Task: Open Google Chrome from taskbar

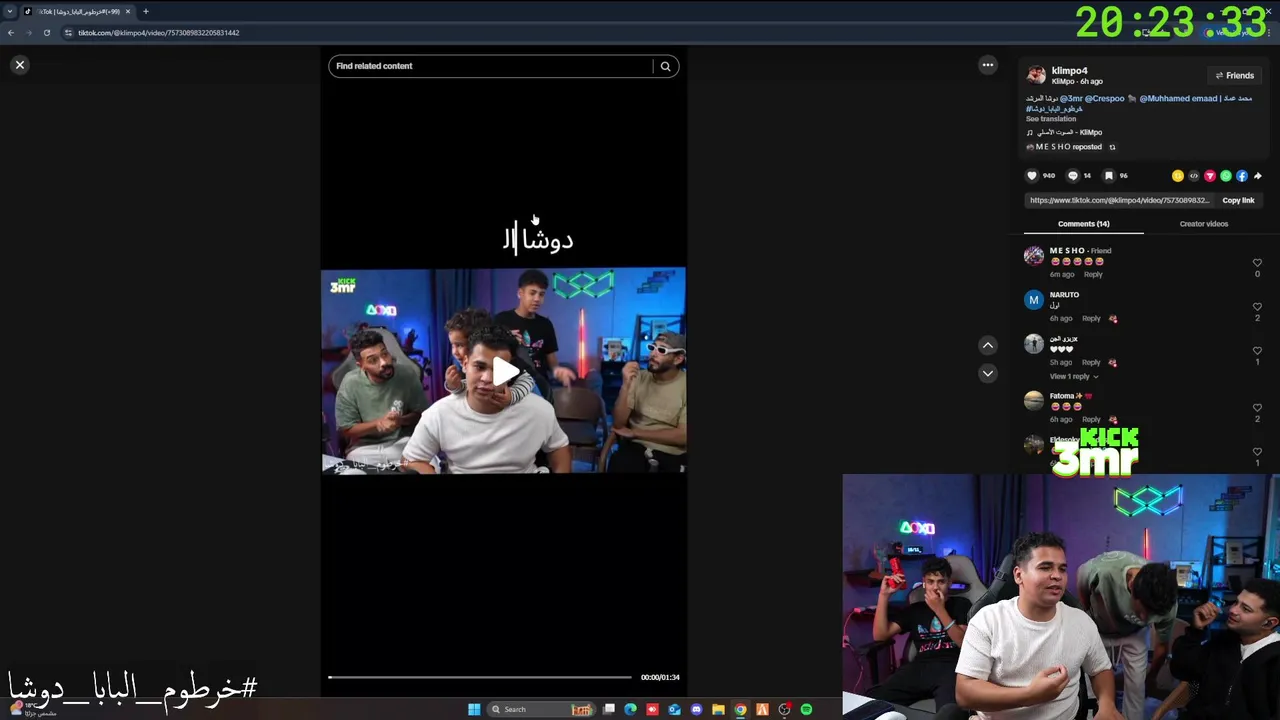Action: (x=740, y=709)
